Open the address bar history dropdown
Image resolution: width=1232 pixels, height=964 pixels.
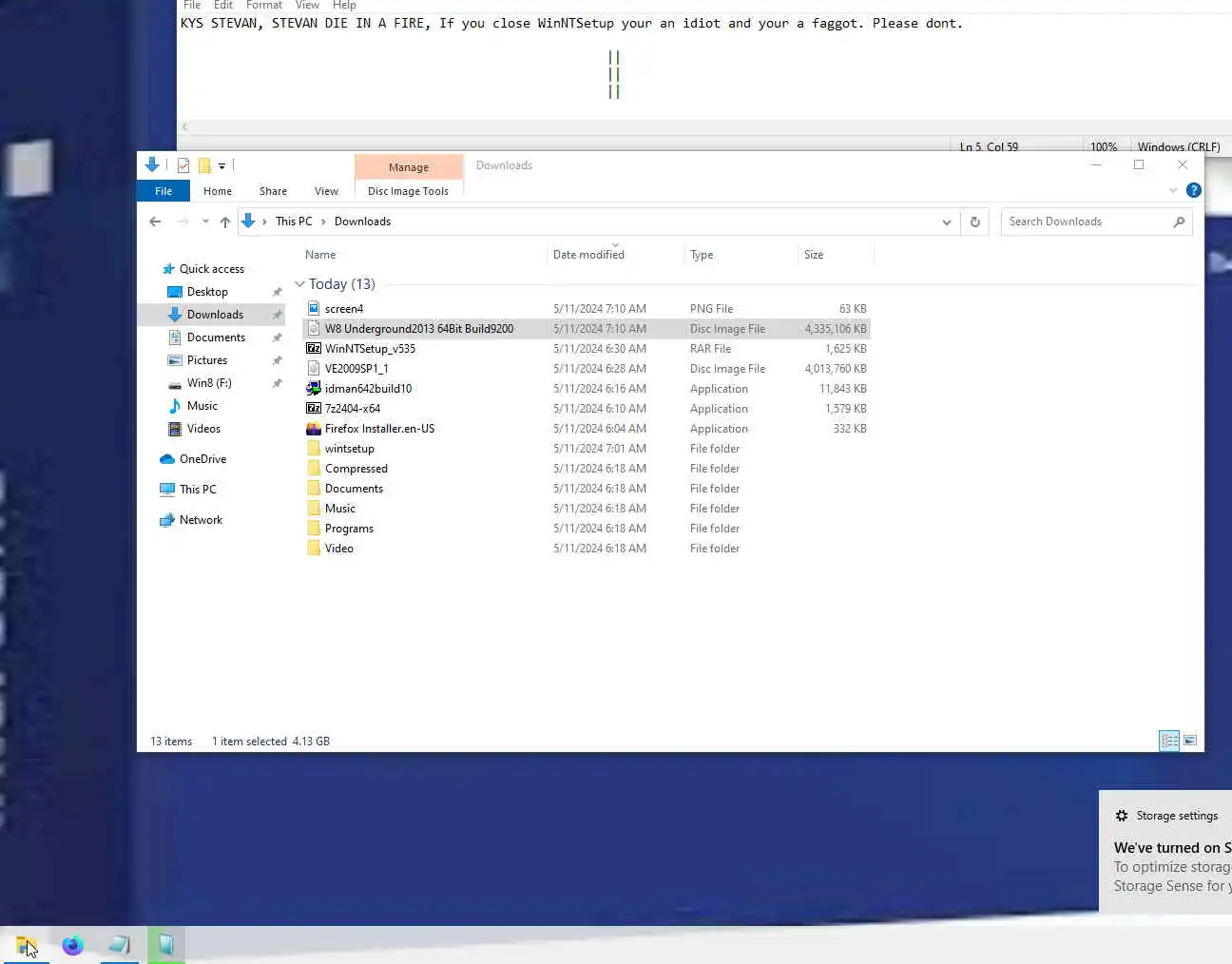[x=947, y=222]
